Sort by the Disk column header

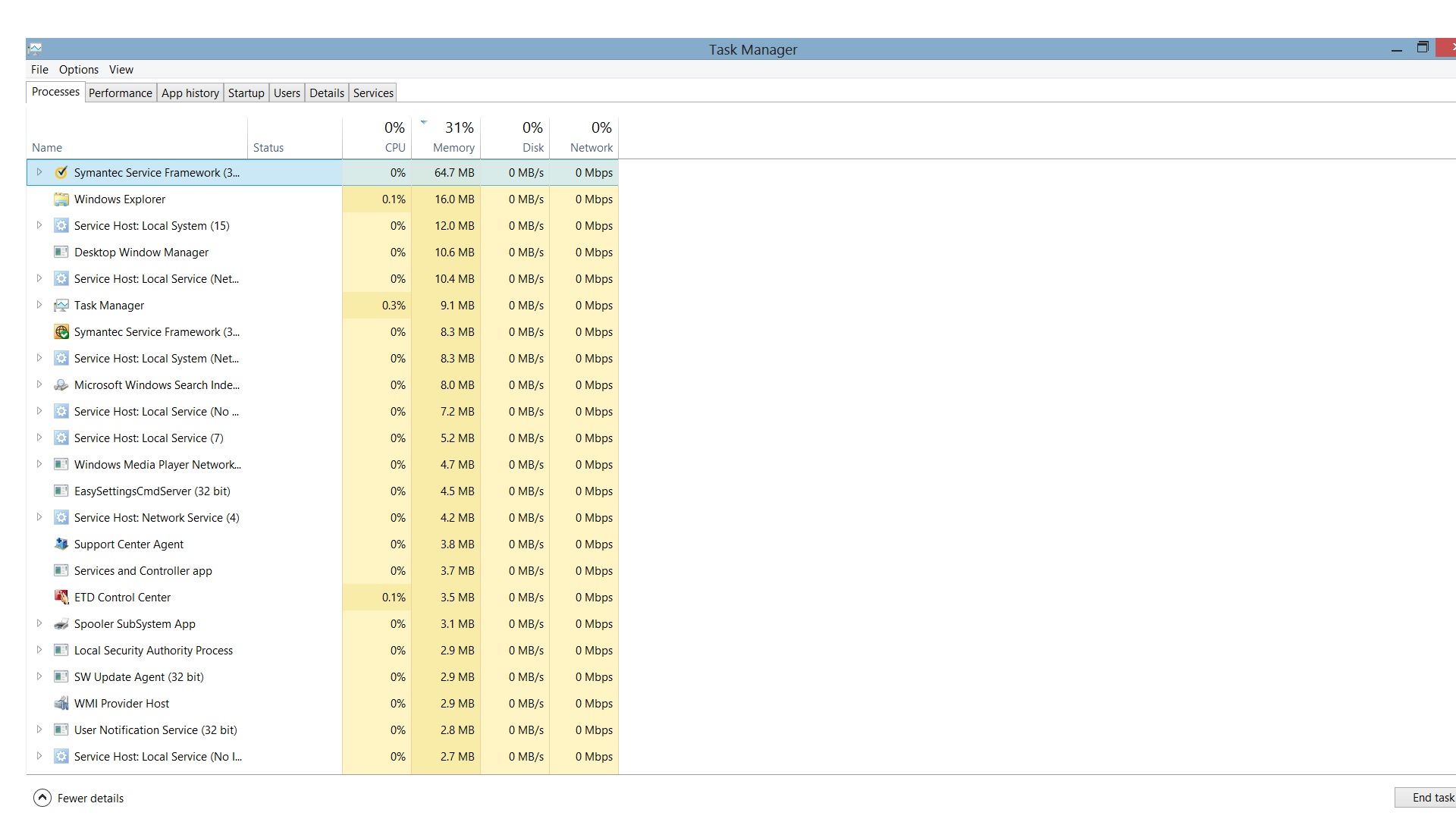pyautogui.click(x=515, y=139)
